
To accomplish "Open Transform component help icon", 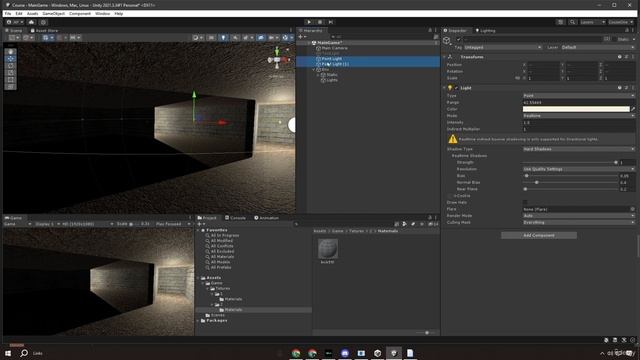I will [x=620, y=57].
